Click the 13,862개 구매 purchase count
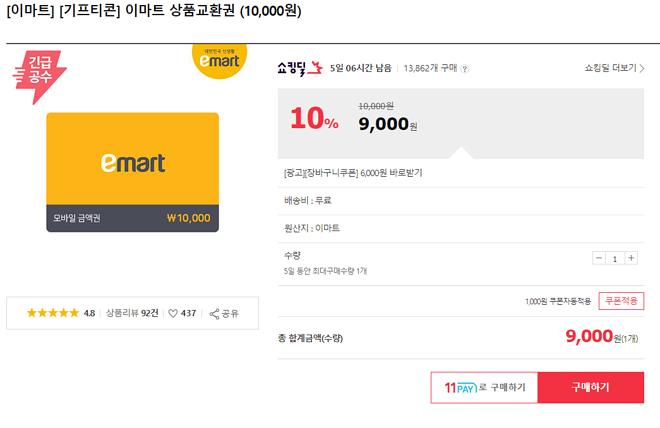The width and height of the screenshot is (660, 428). pos(430,69)
